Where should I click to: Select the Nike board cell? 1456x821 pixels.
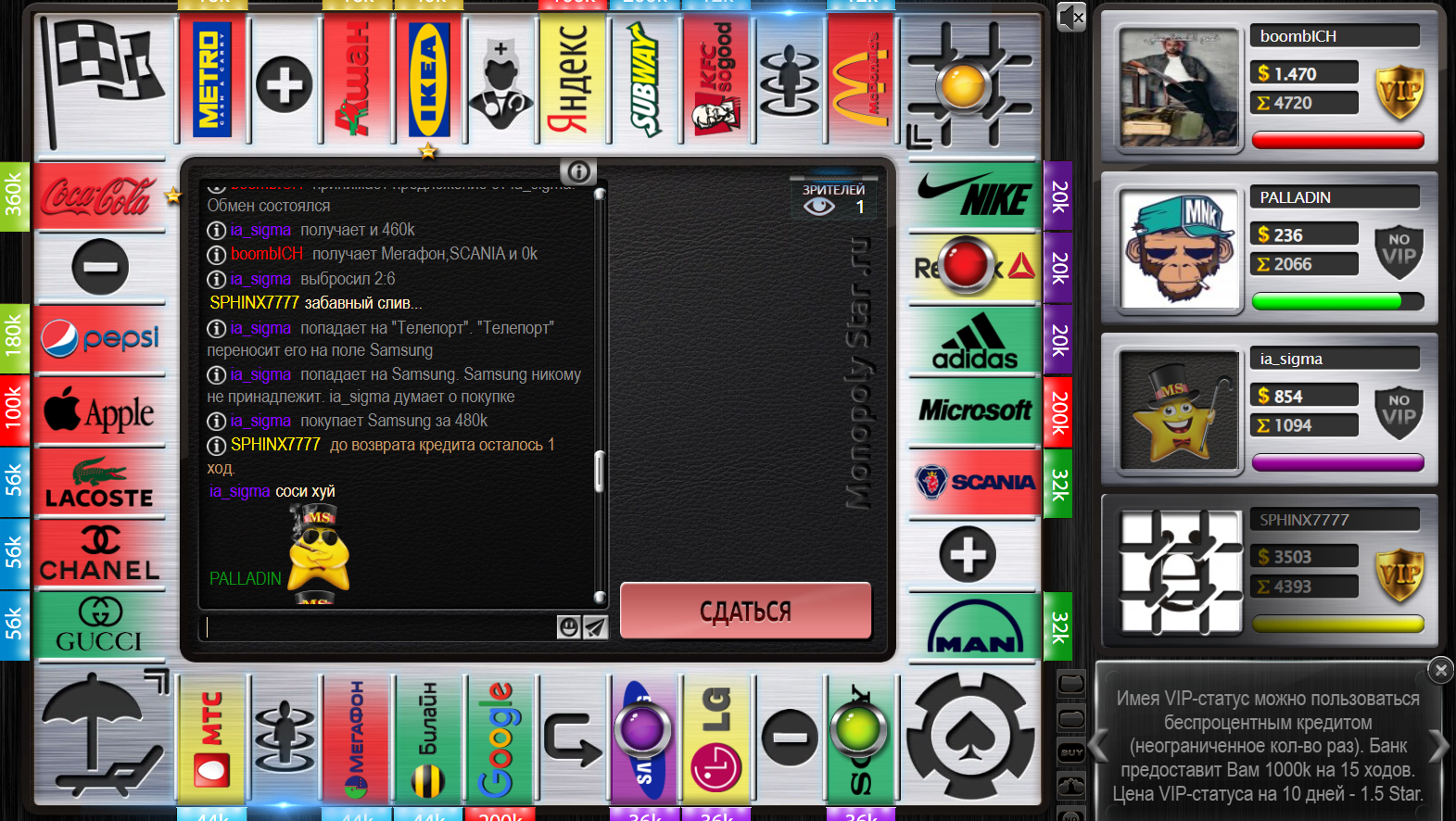tap(975, 196)
